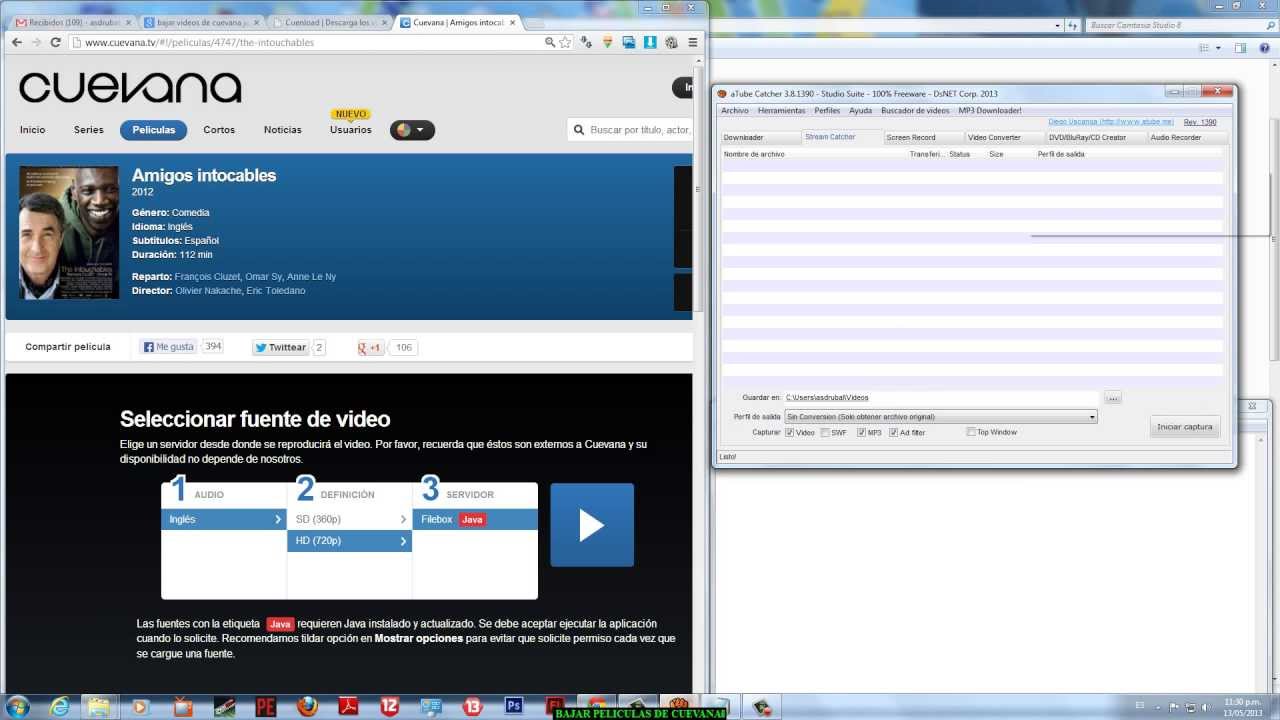This screenshot has height=720, width=1280.
Task: Open the round-icon dropdown next to Usuarios
Action: [412, 130]
